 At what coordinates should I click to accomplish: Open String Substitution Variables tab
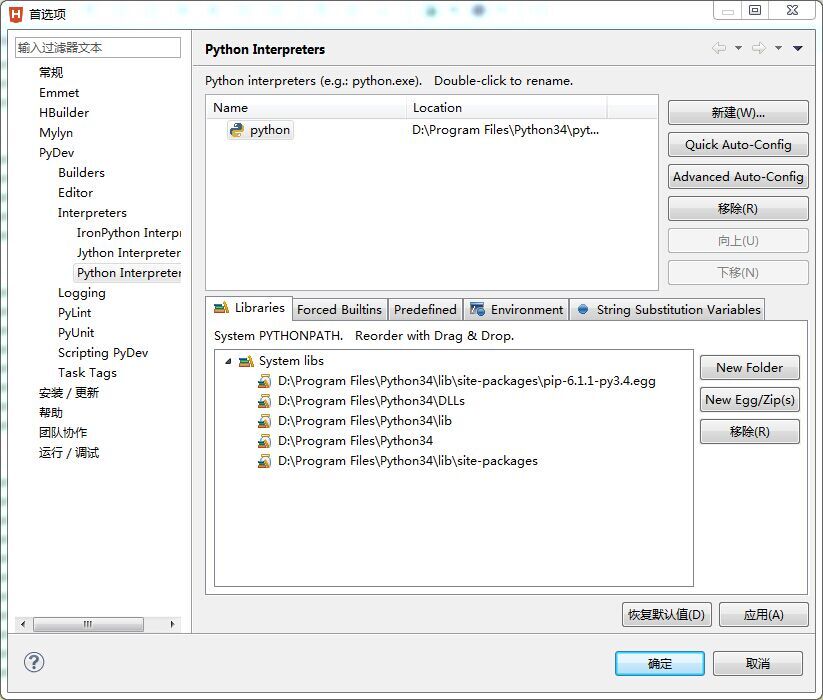tap(668, 310)
